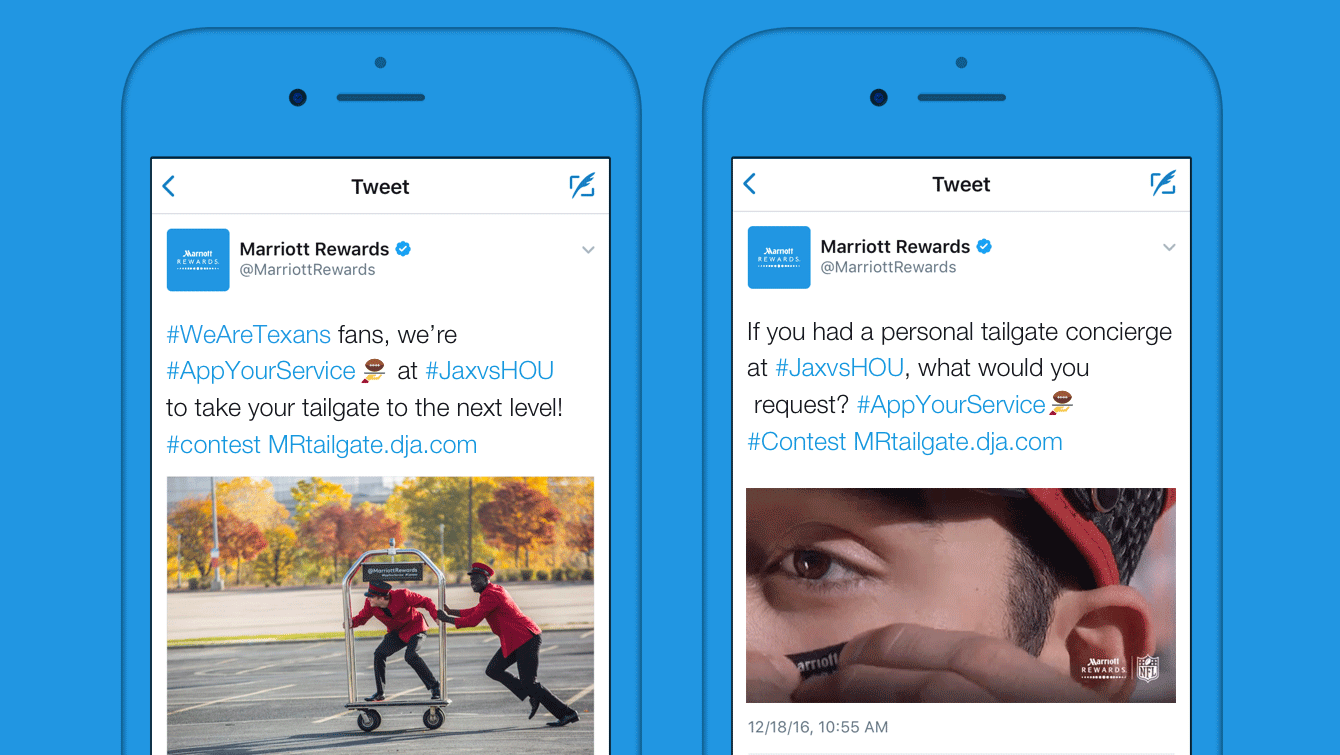Tap back arrow in left phone's Tweet header
Image resolution: width=1340 pixels, height=755 pixels.
168,186
